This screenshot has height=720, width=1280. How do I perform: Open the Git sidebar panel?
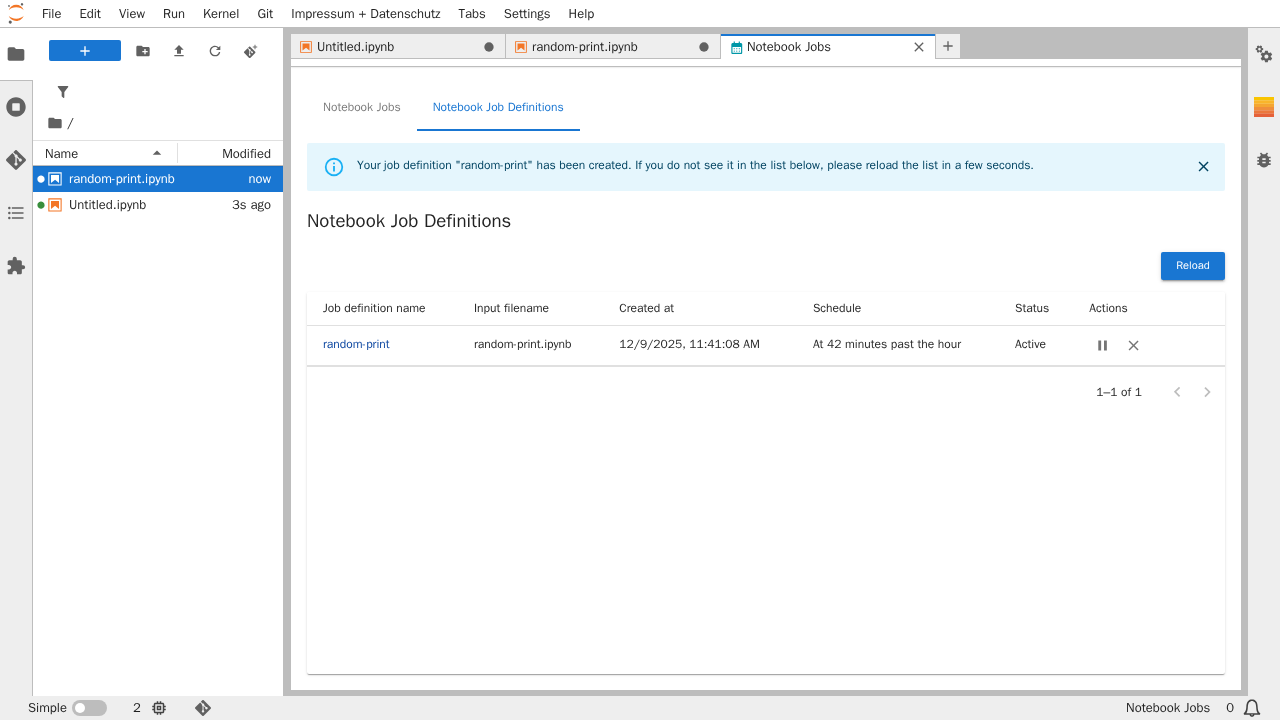[16, 160]
